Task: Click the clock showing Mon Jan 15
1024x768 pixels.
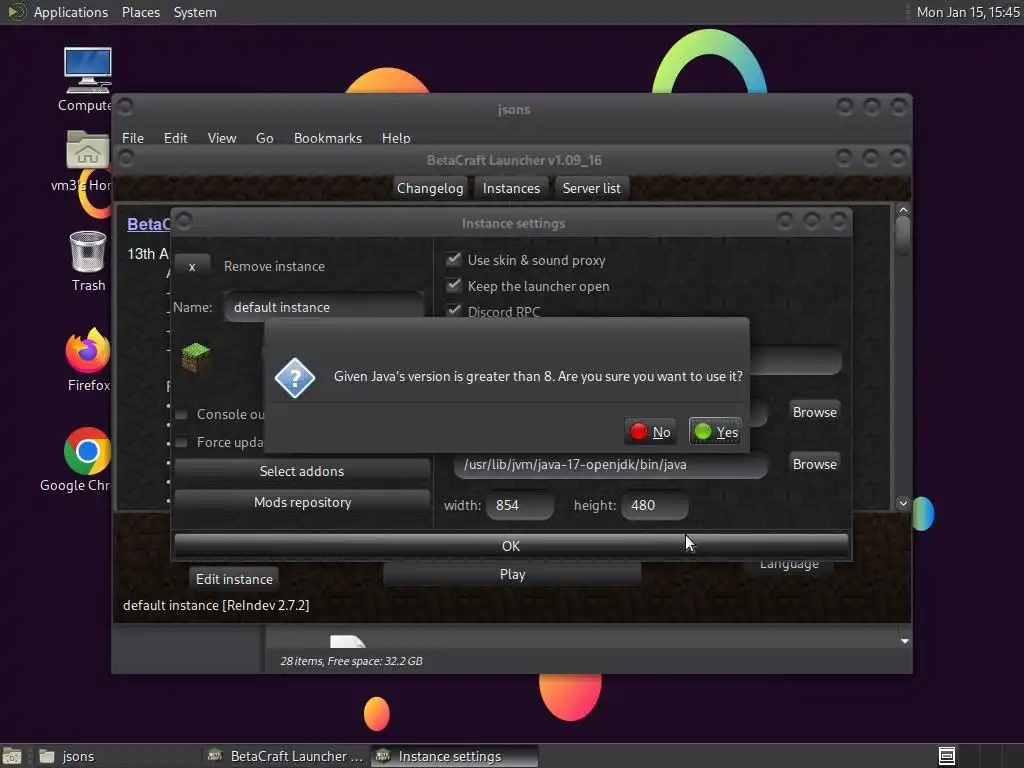Action: pyautogui.click(x=968, y=12)
